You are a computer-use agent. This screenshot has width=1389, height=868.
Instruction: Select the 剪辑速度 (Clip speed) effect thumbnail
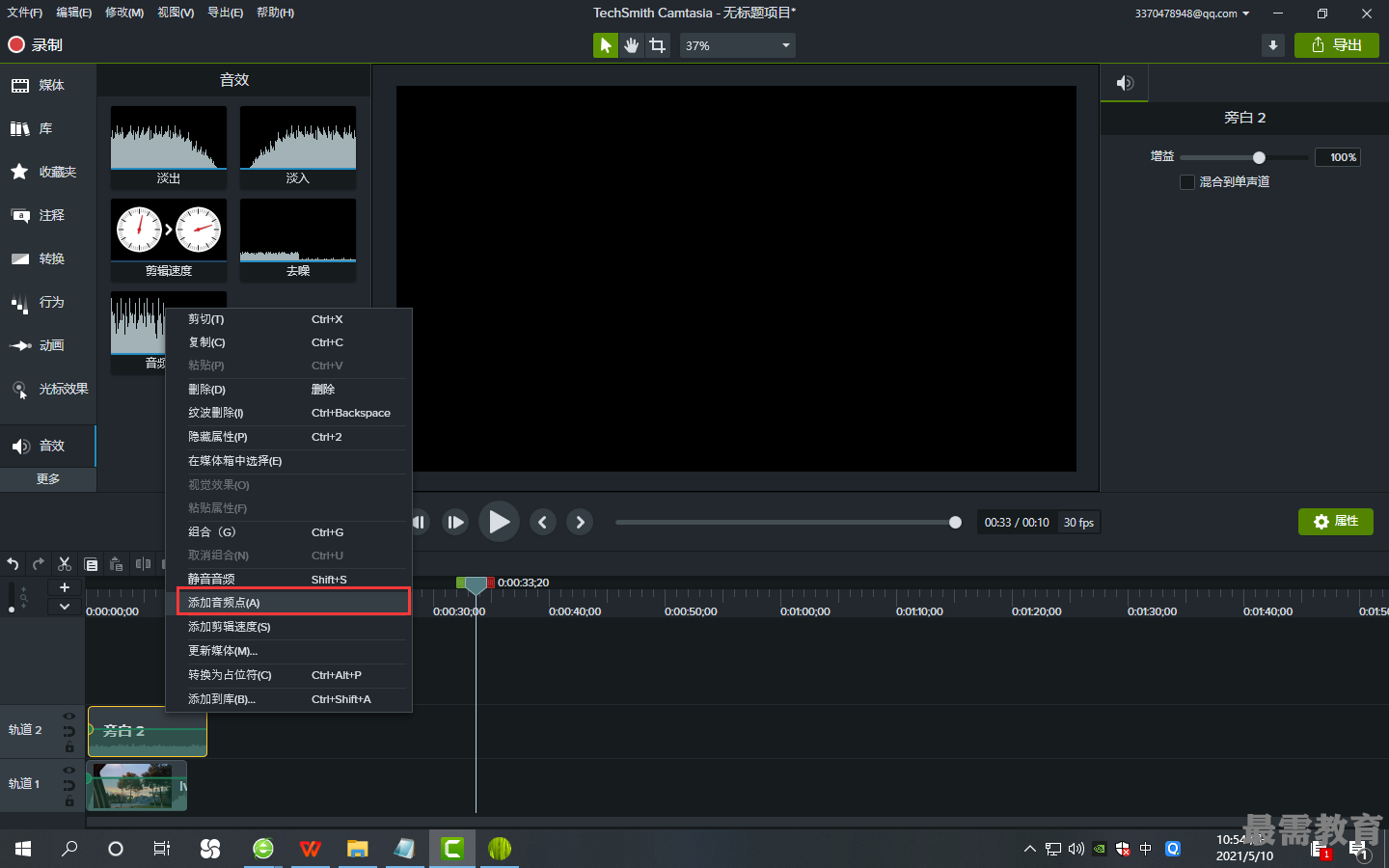click(169, 239)
